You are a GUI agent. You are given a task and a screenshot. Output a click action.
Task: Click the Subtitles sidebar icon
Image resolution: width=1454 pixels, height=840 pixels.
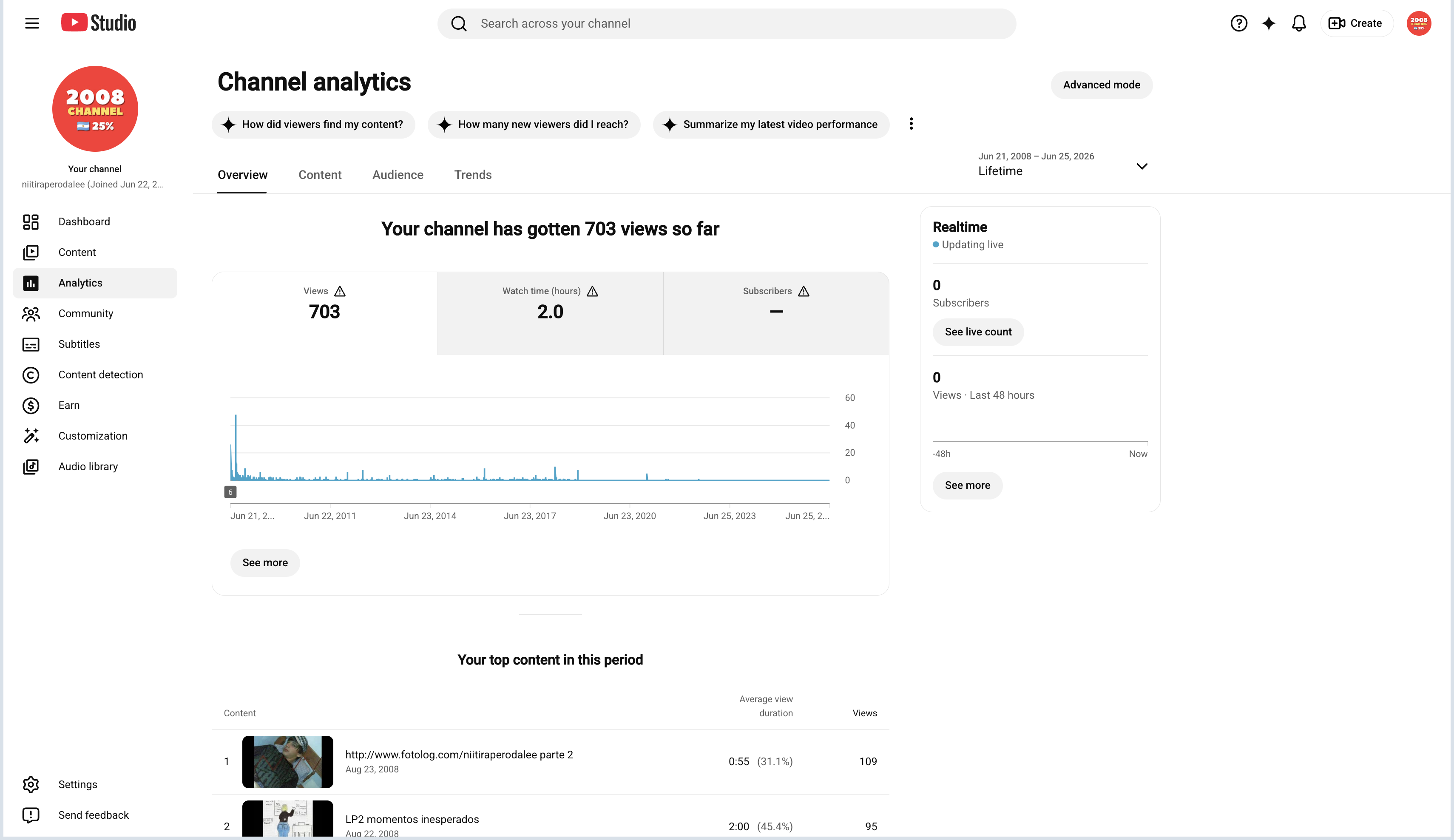(x=31, y=344)
